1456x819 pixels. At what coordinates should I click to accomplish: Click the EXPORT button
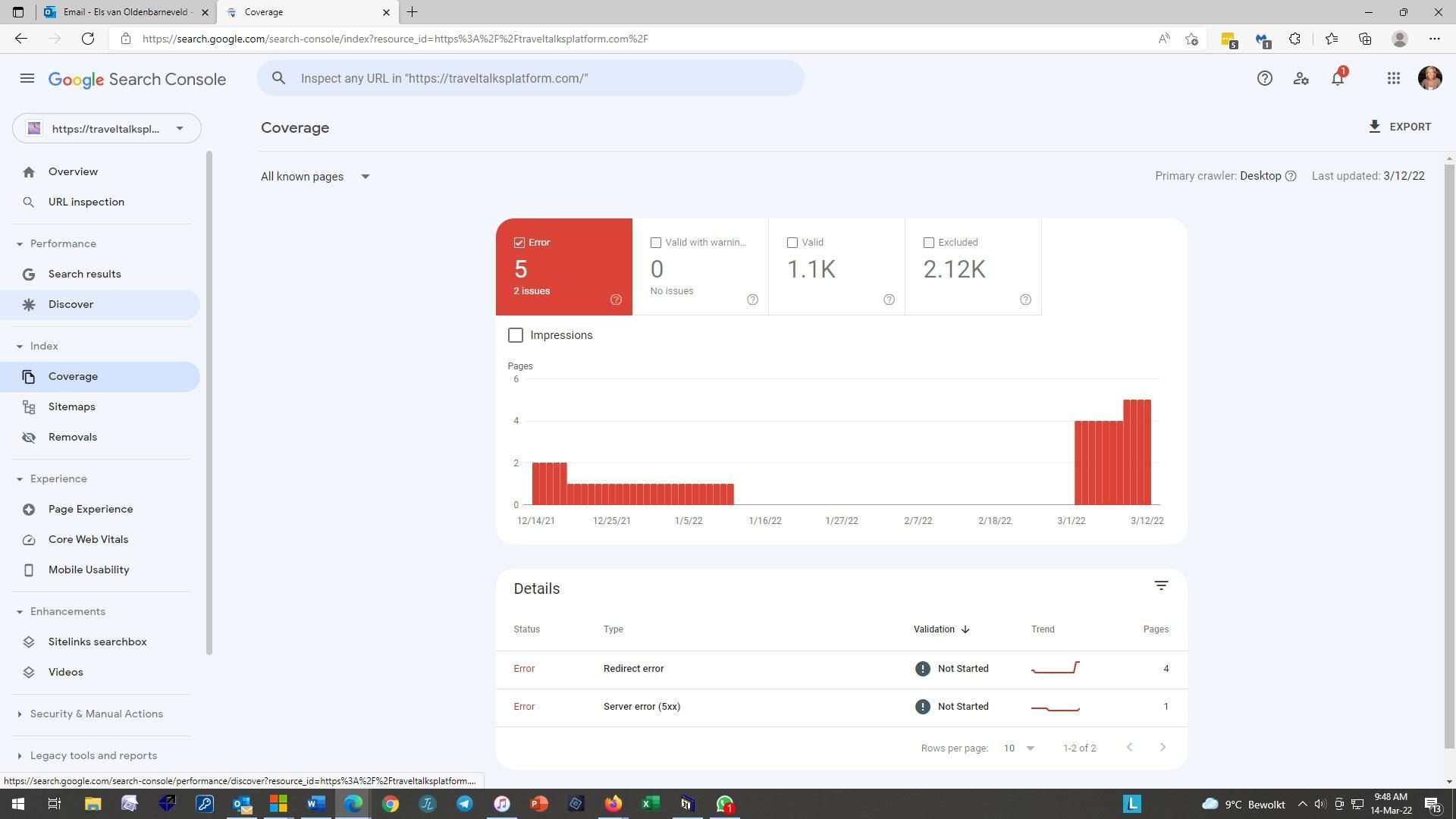[x=1399, y=127]
